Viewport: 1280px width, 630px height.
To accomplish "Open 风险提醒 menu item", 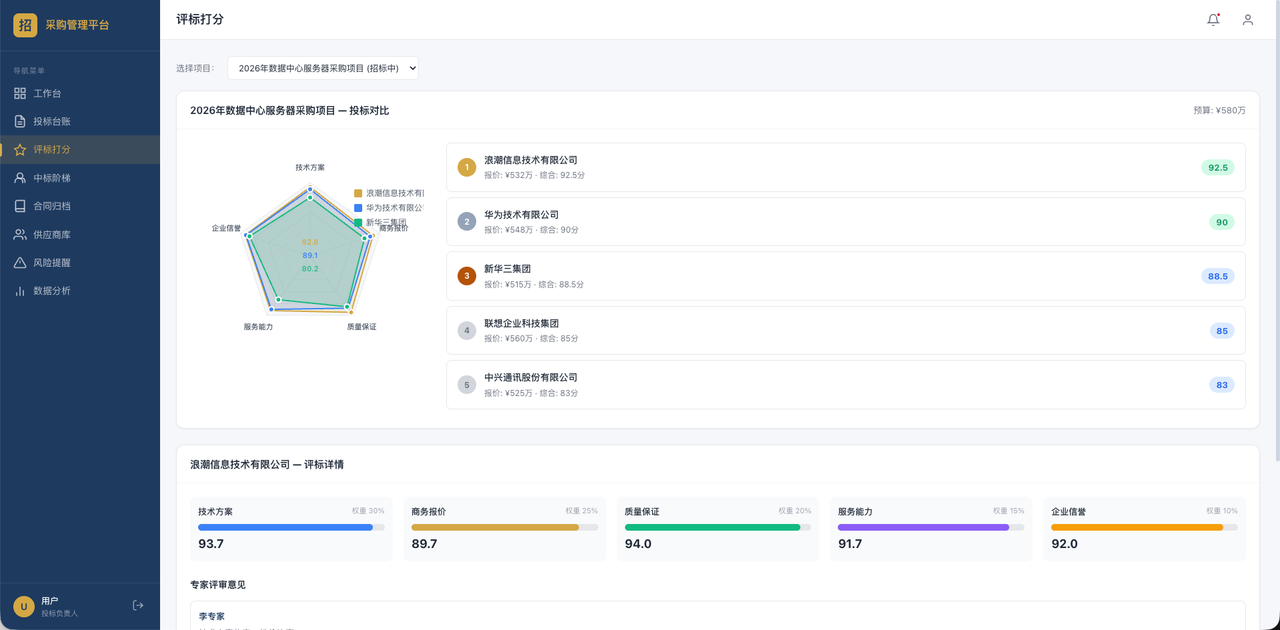I will tap(80, 262).
